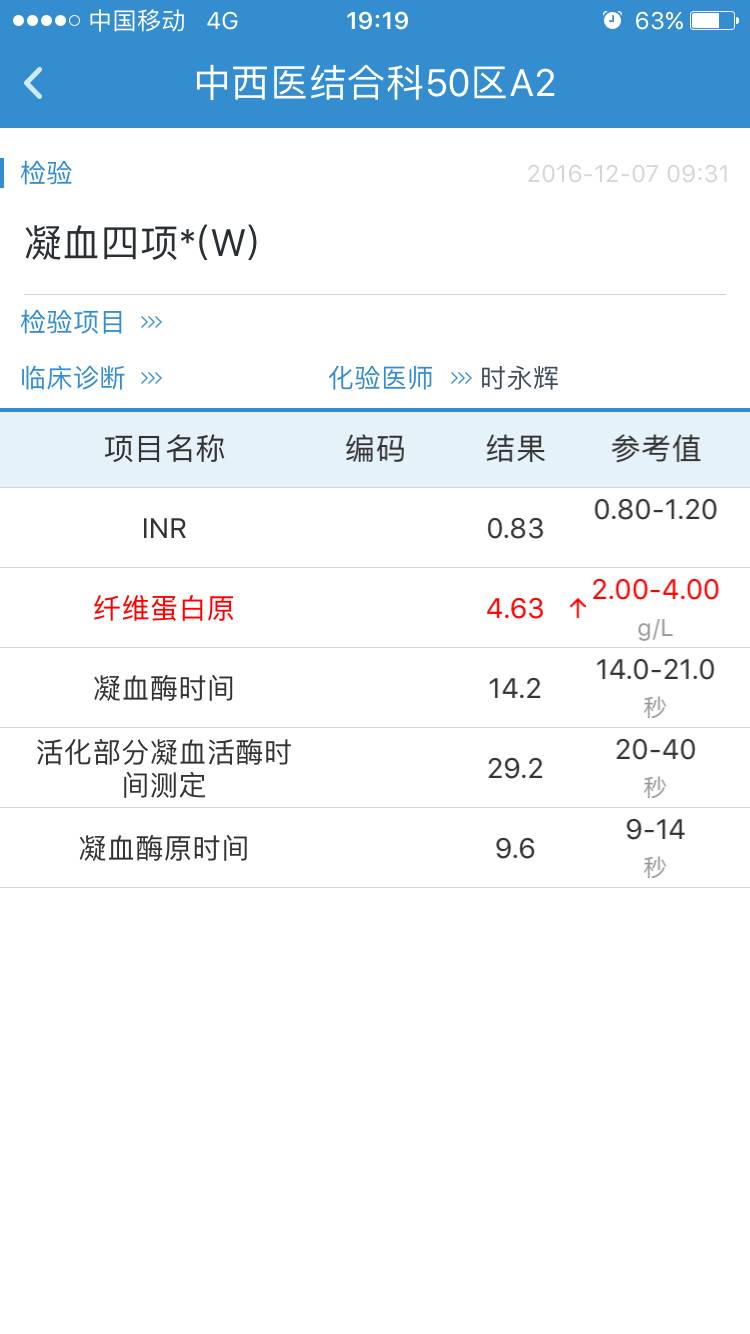Expand the 检验项目 section
The width and height of the screenshot is (750, 1334).
point(91,322)
